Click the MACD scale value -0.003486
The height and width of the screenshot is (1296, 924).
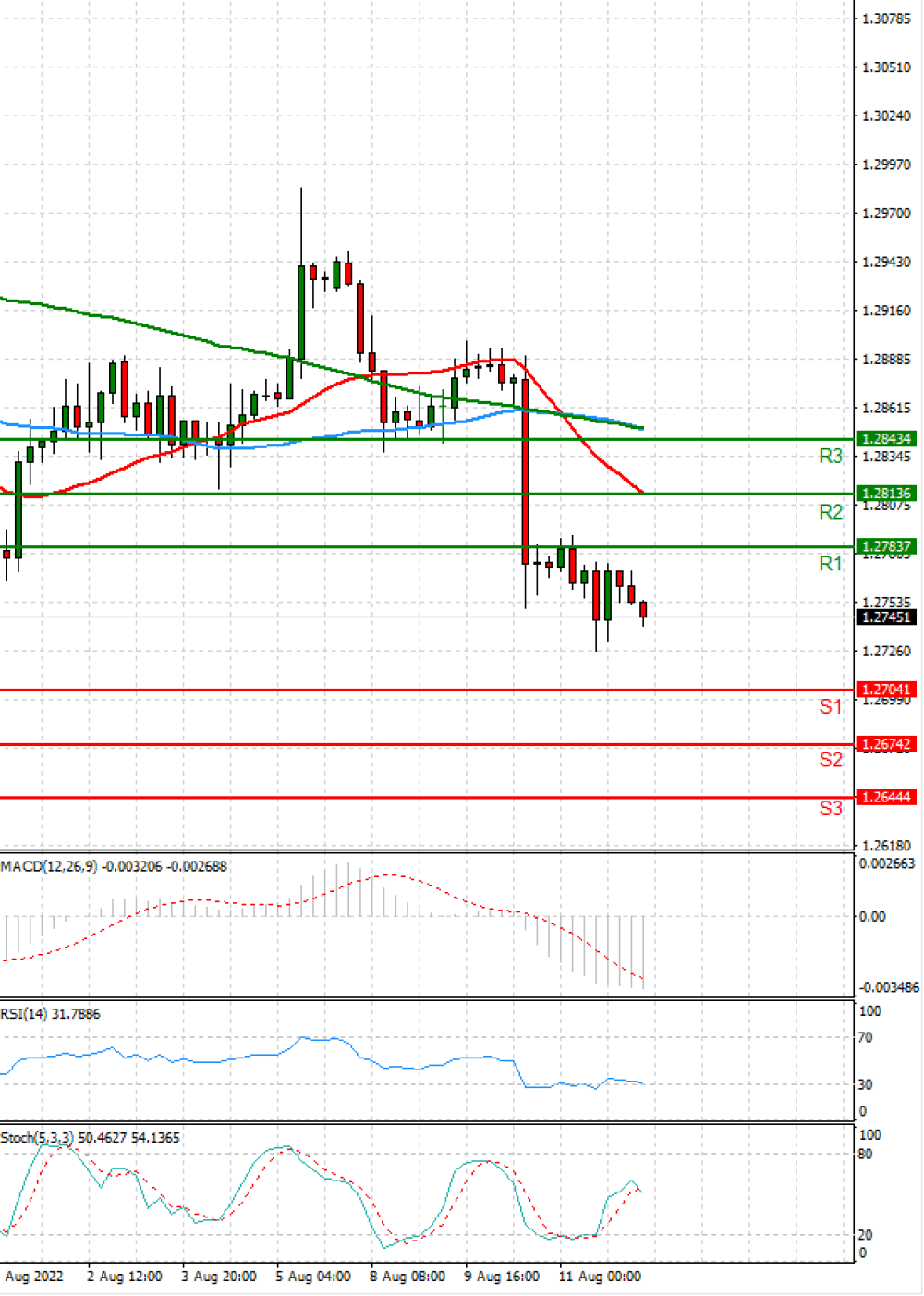coord(889,987)
